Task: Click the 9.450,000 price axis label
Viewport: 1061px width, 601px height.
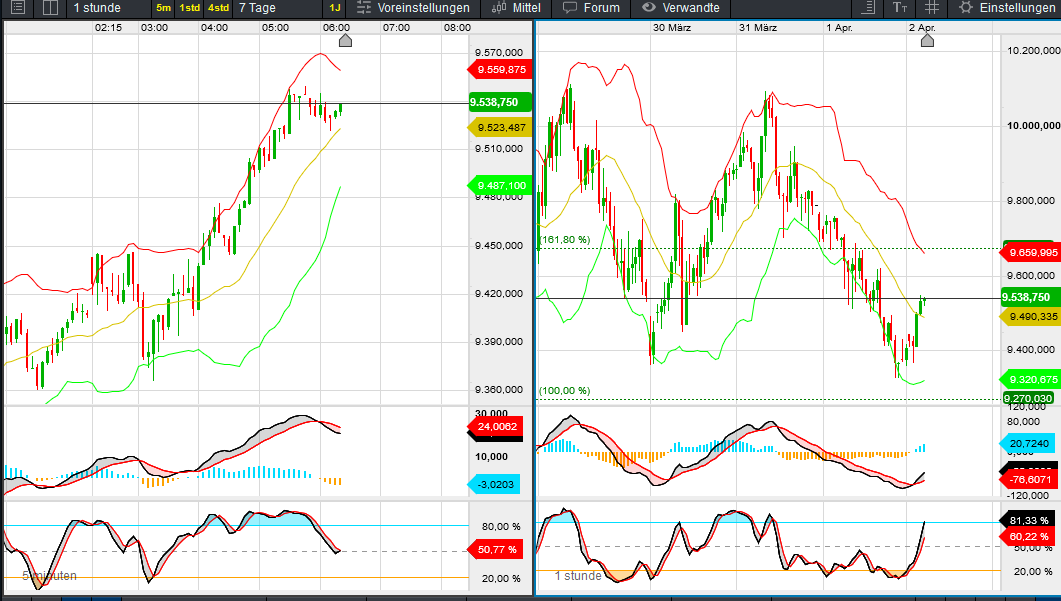Action: tap(499, 245)
